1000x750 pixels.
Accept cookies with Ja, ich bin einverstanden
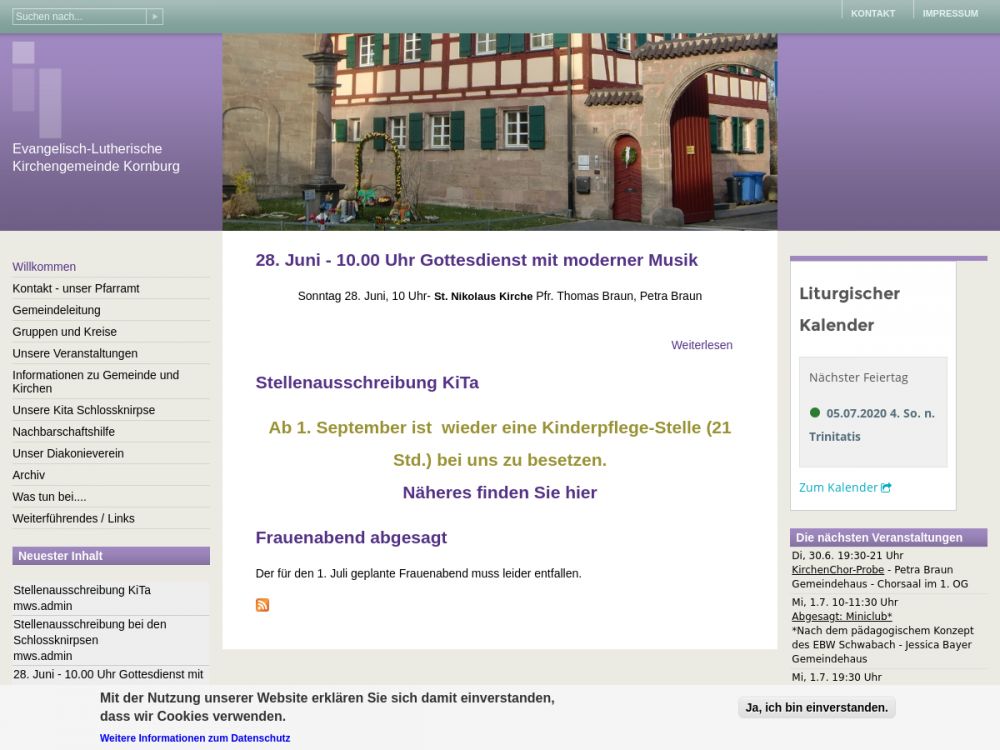[x=816, y=708]
